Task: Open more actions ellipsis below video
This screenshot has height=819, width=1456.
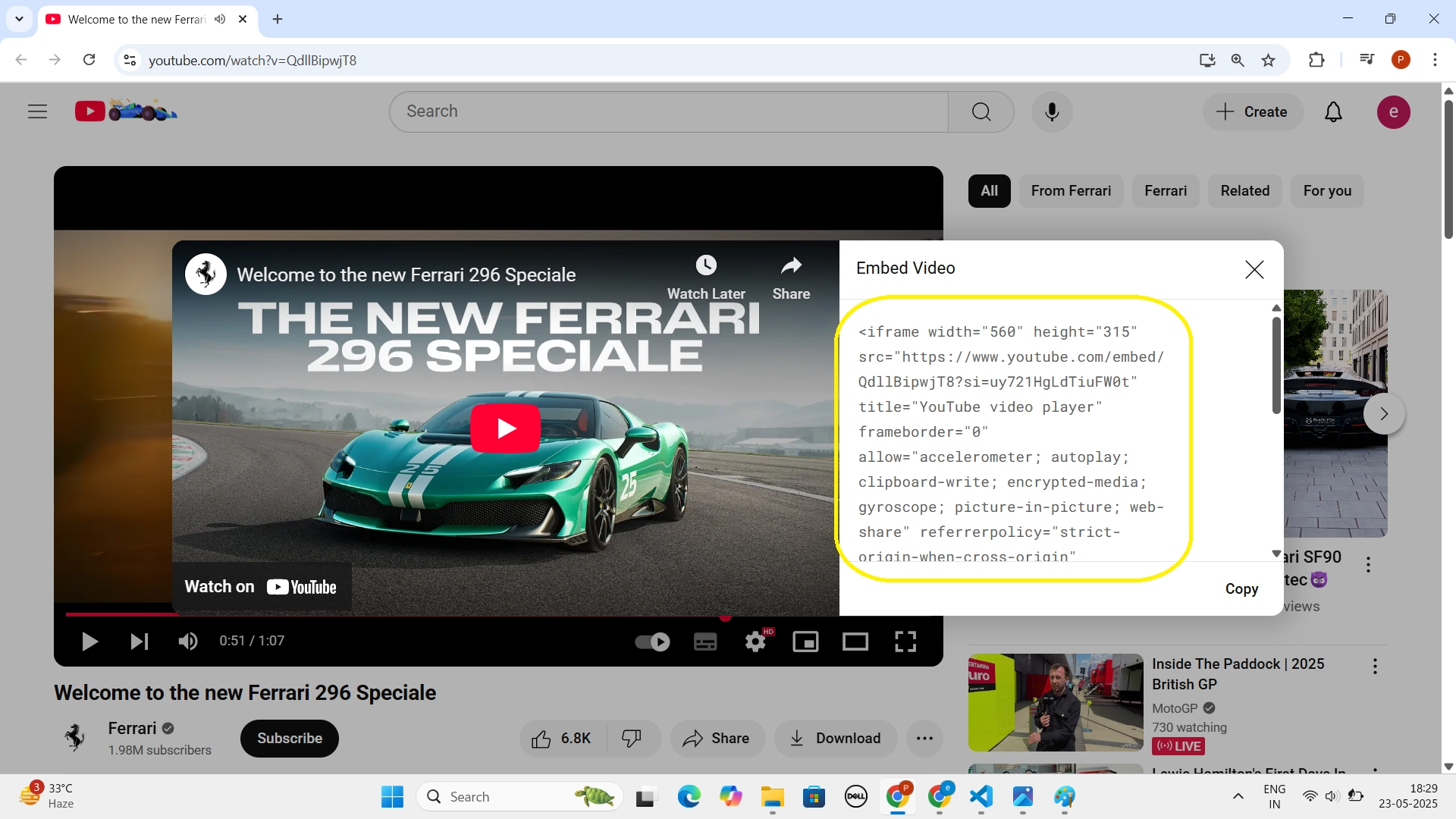Action: click(924, 739)
